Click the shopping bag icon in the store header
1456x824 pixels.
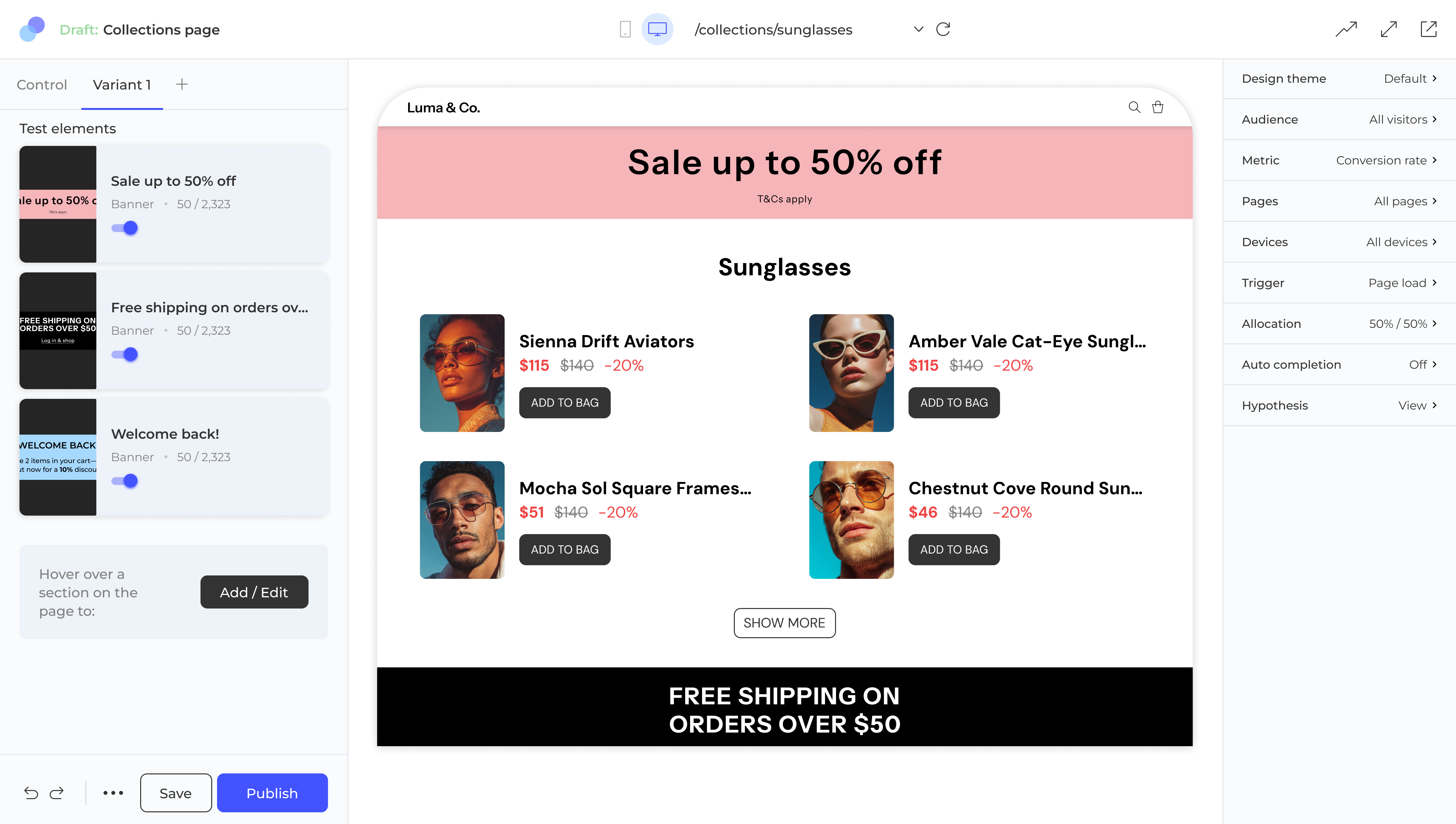[1158, 107]
